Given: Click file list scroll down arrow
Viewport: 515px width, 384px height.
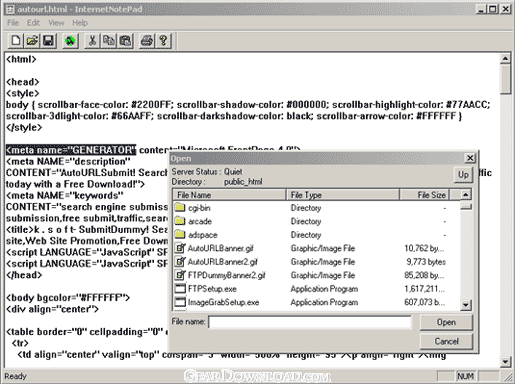Looking at the screenshot, I should [465, 305].
